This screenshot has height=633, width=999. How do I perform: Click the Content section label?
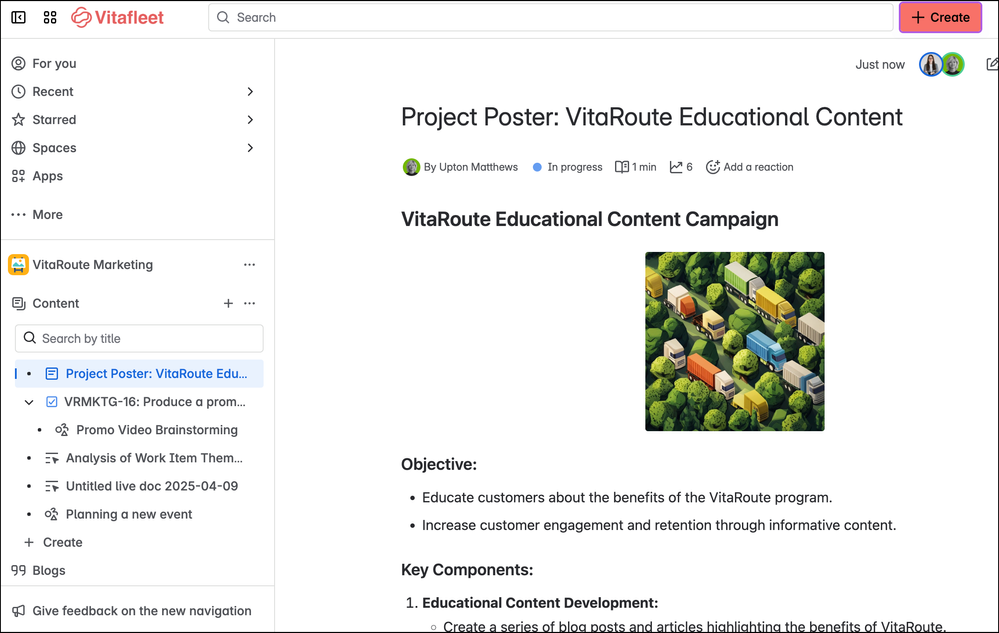coord(55,304)
